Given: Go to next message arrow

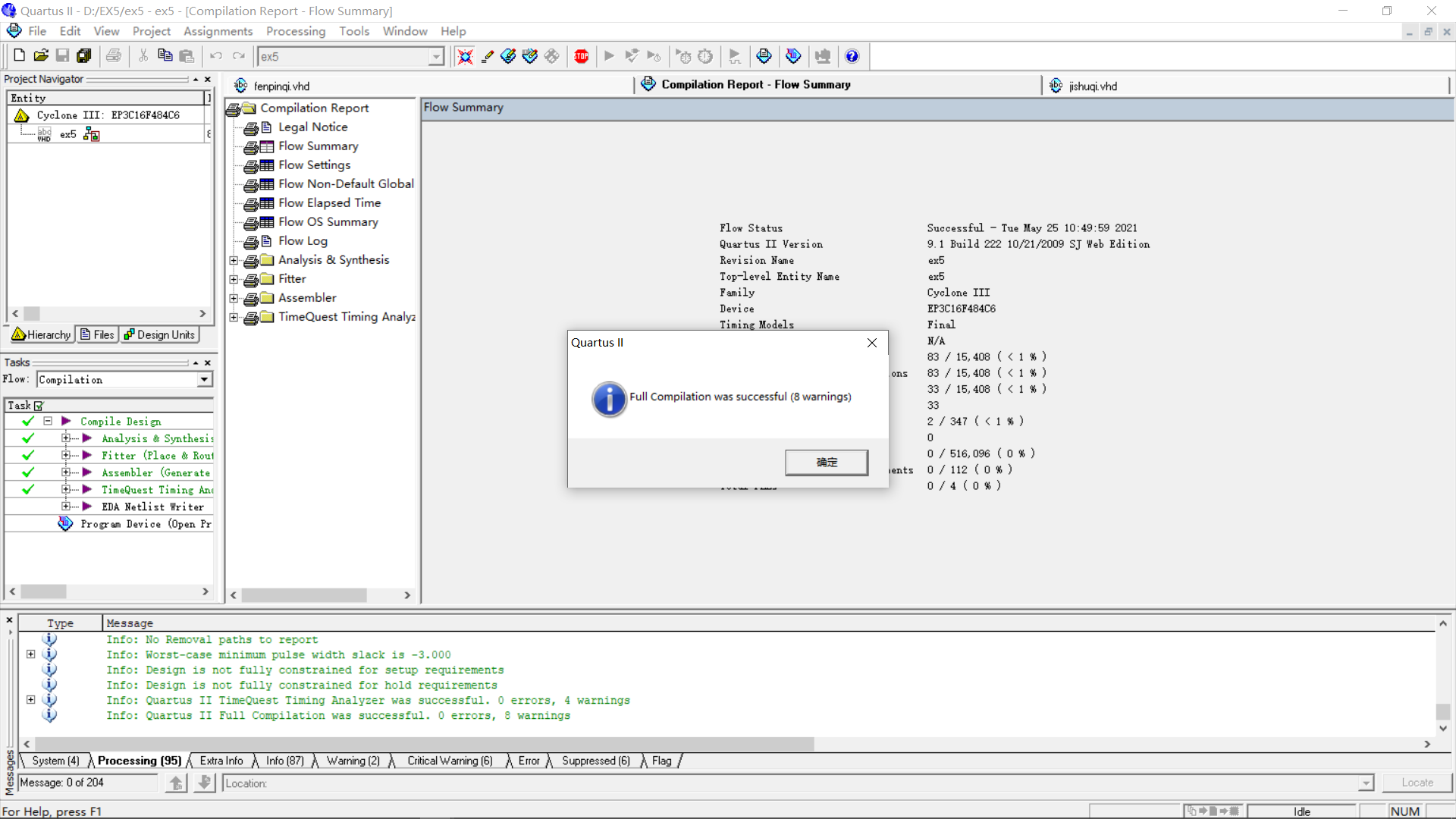Looking at the screenshot, I should (204, 783).
